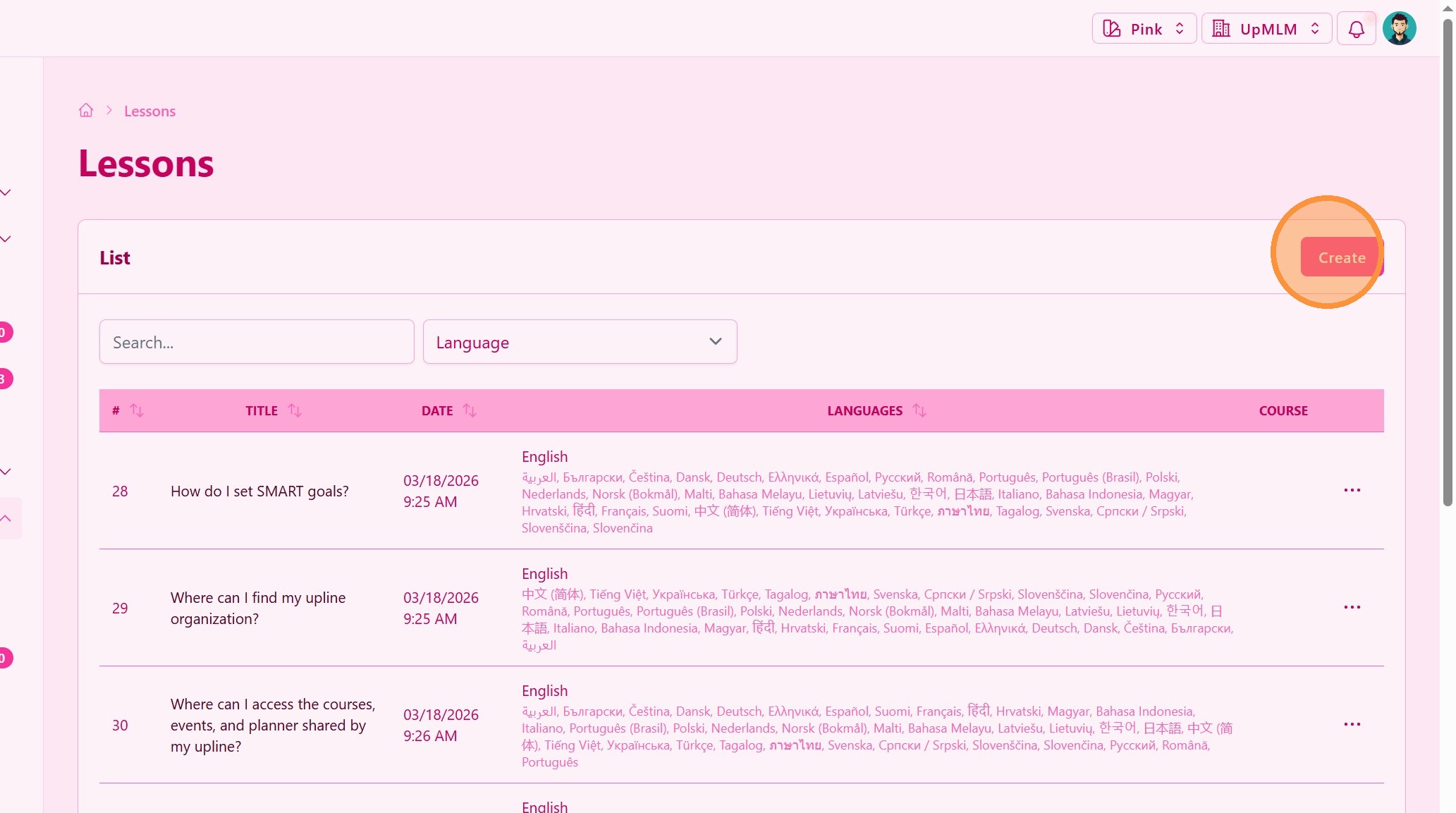1456x813 pixels.
Task: Sort table by Languages column arrows
Action: click(x=919, y=410)
